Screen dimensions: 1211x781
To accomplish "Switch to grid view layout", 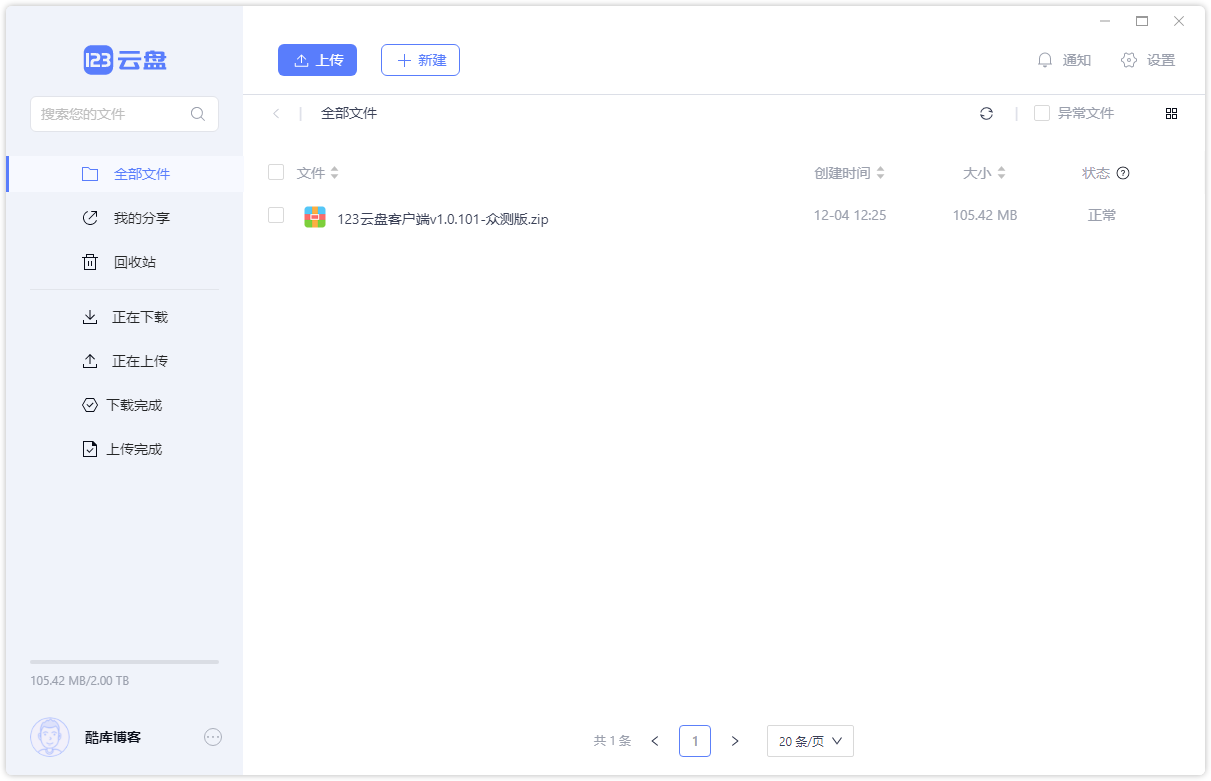I will tap(1171, 113).
